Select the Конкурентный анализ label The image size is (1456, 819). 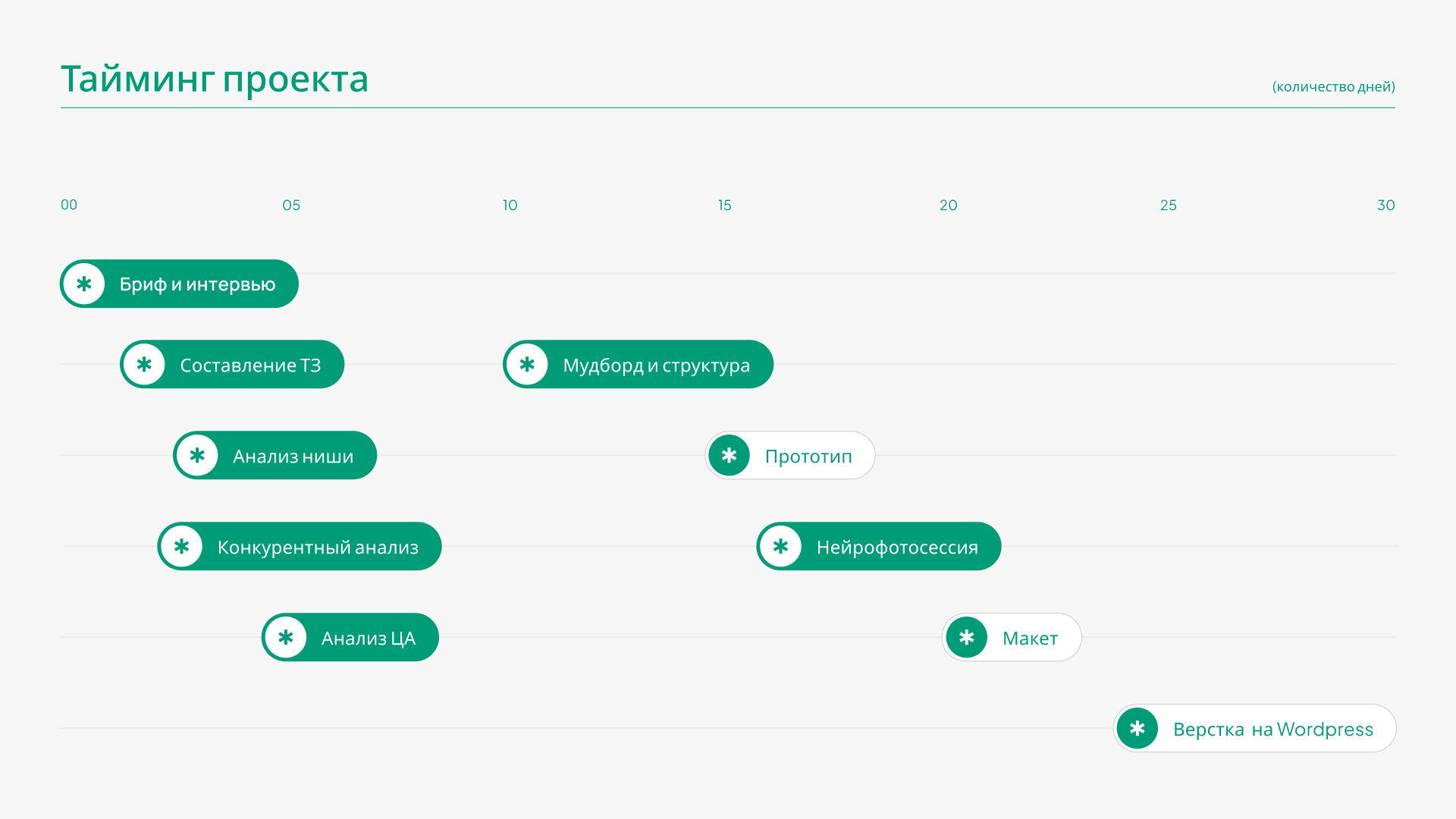click(x=318, y=548)
